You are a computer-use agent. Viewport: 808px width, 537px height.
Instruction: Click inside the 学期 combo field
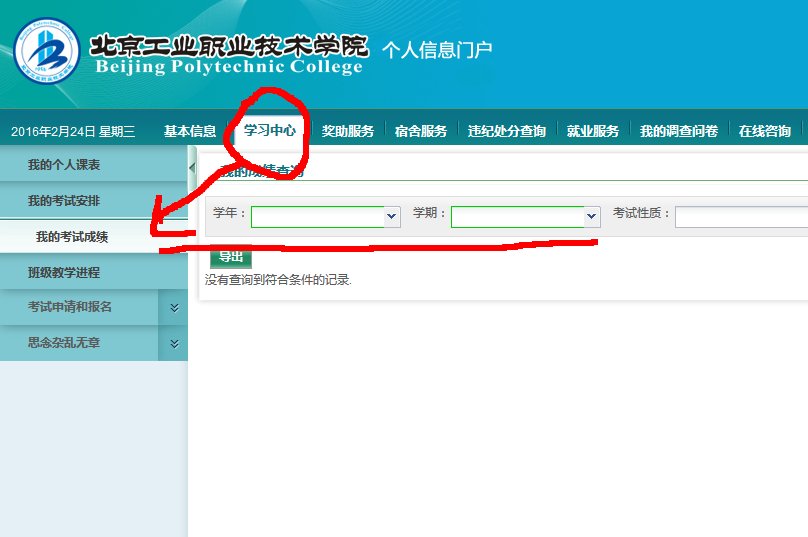click(x=518, y=216)
